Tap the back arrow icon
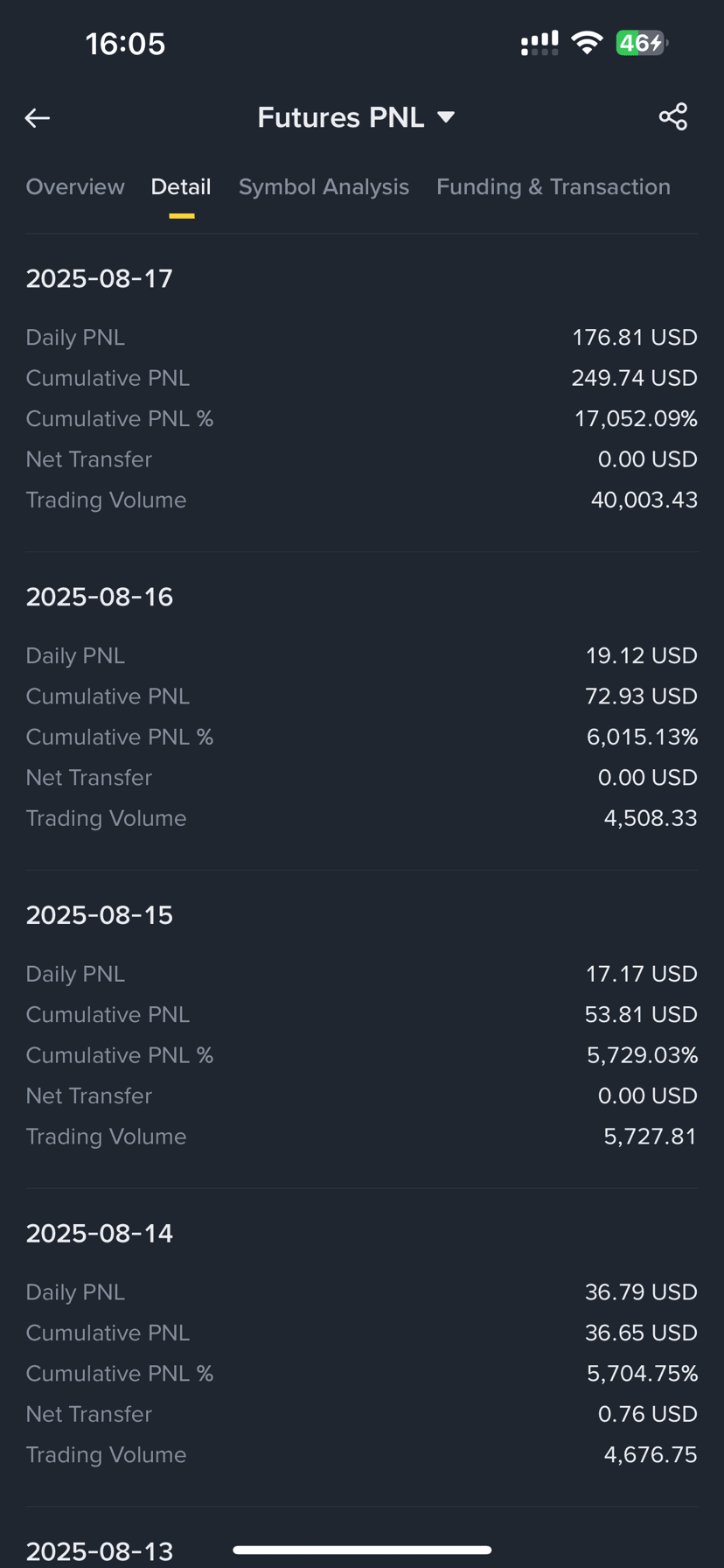This screenshot has width=724, height=1568. coord(37,117)
